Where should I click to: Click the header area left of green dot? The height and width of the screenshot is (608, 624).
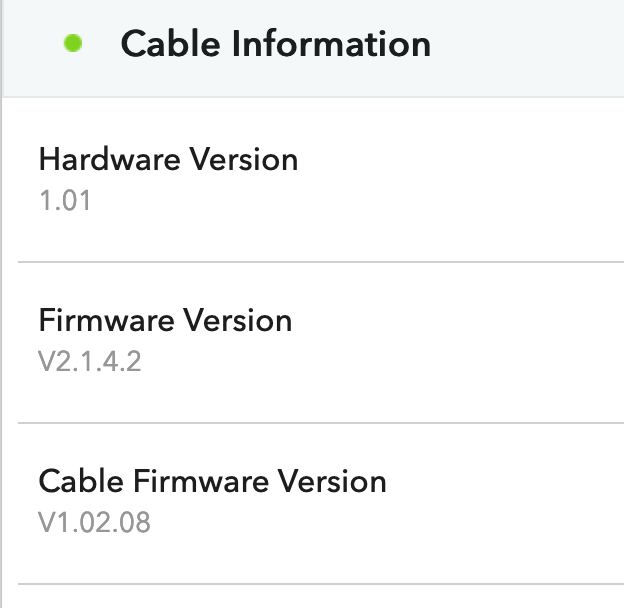point(30,44)
